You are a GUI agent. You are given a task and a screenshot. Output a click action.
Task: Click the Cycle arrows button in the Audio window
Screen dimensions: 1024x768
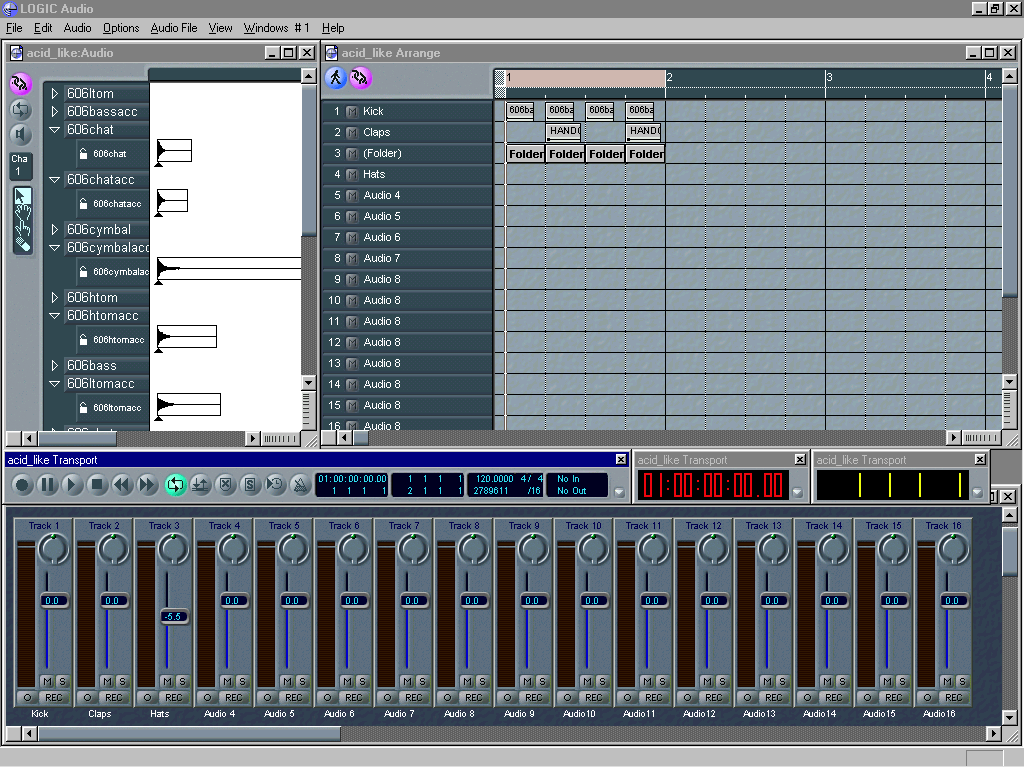[21, 109]
